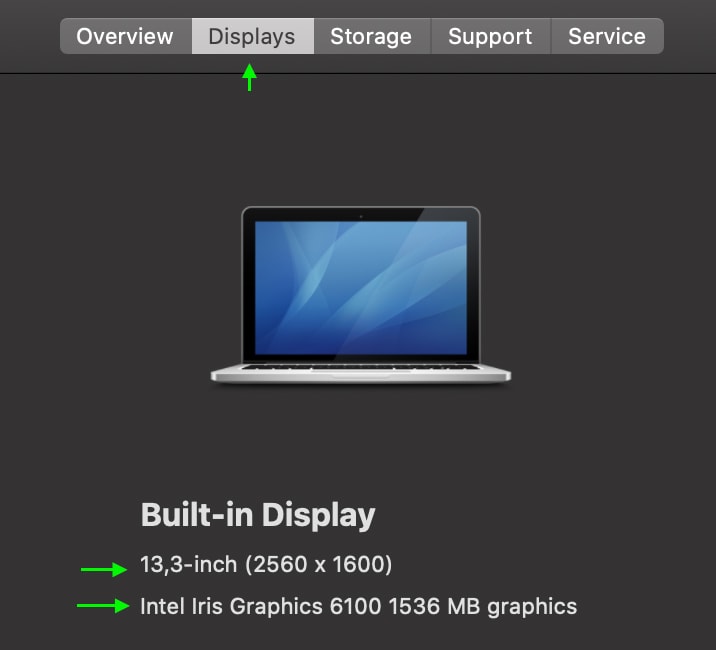Open the Storage tab
The width and height of the screenshot is (716, 650).
point(372,36)
